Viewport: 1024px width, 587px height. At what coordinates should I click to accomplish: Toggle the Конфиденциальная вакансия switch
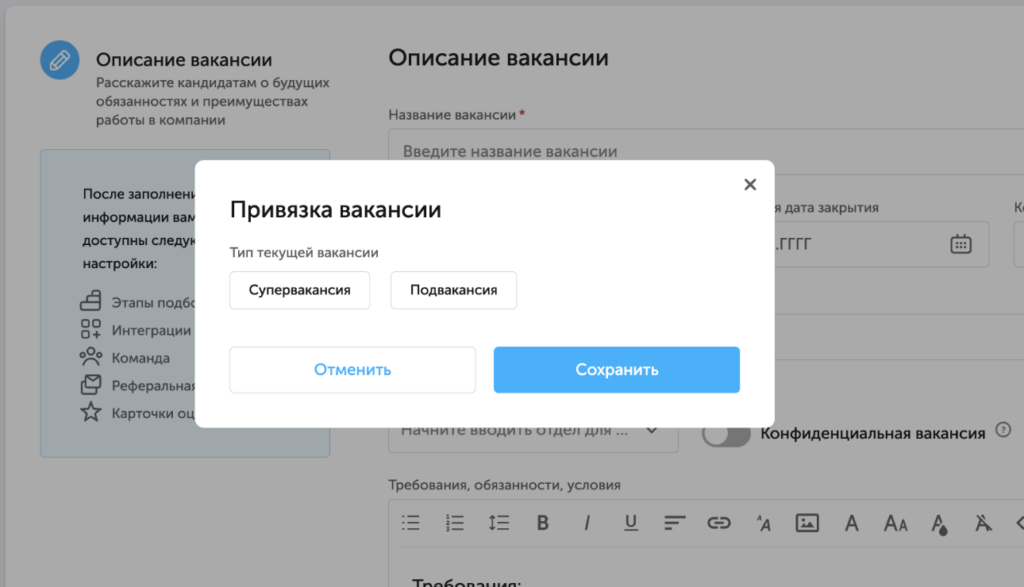click(726, 434)
